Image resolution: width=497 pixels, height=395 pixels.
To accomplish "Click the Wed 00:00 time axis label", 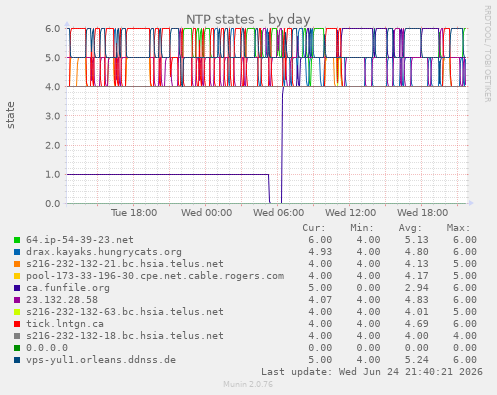I will click(206, 213).
